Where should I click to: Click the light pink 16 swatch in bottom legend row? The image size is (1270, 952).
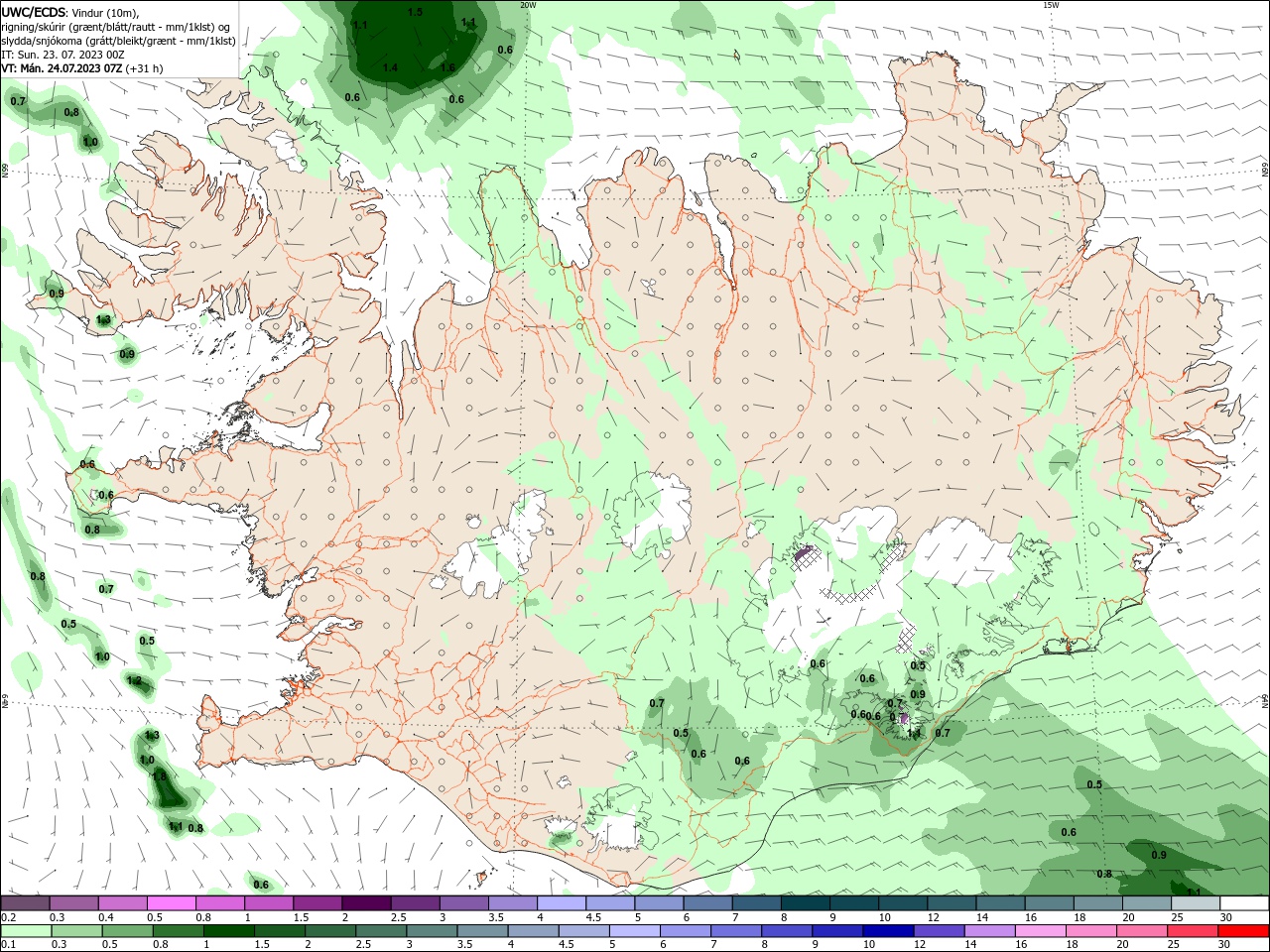coord(1039,931)
